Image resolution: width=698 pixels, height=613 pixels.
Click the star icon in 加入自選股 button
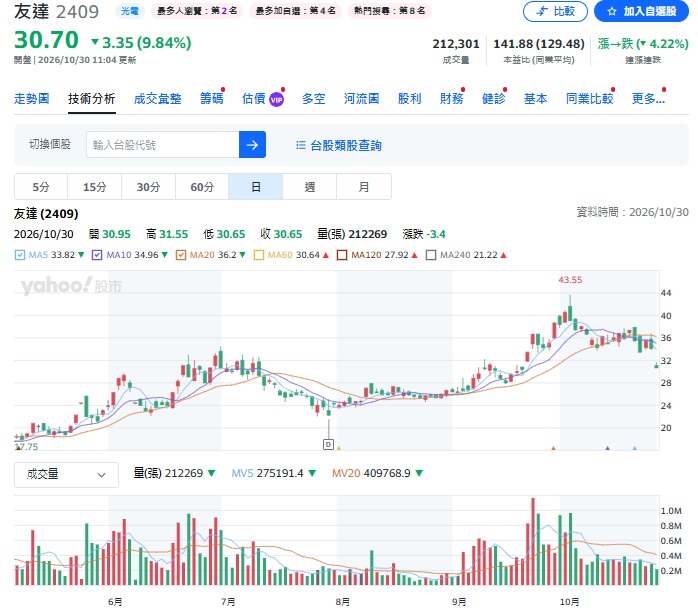(x=612, y=11)
